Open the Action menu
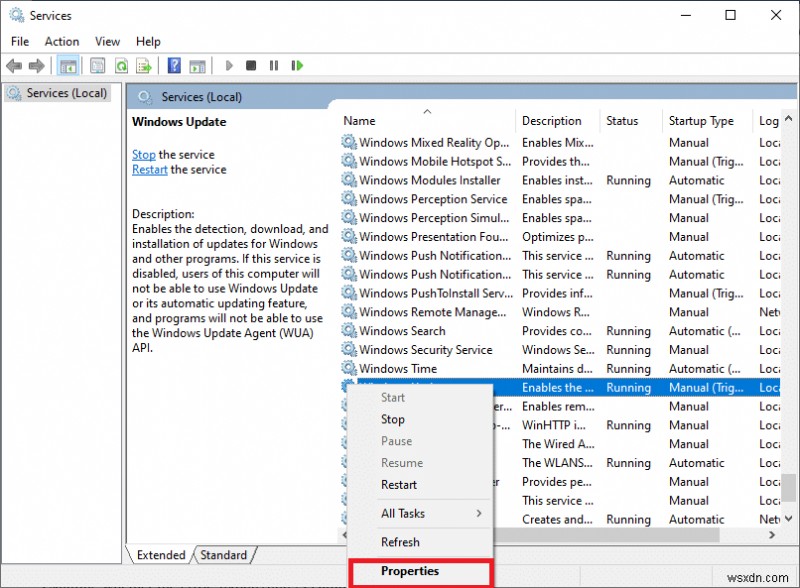 (61, 41)
